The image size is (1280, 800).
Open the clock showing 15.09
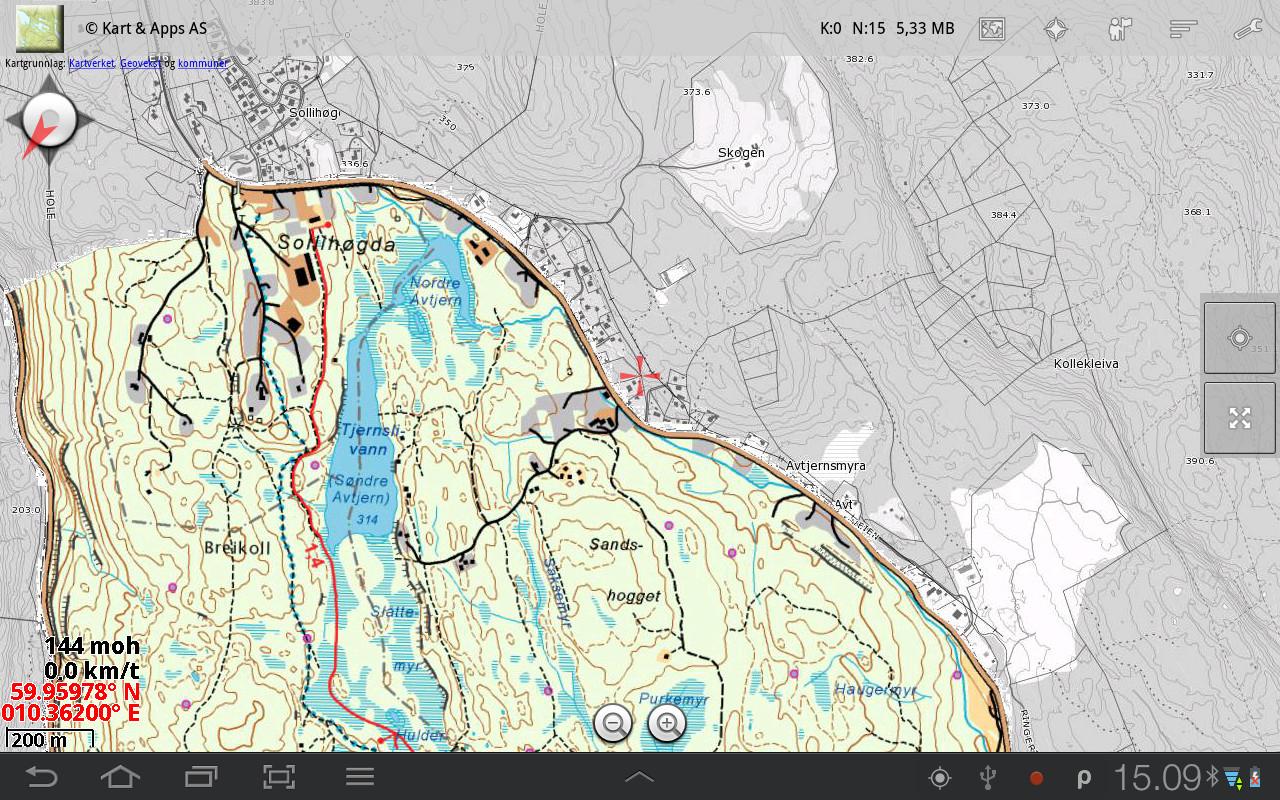(x=1157, y=777)
